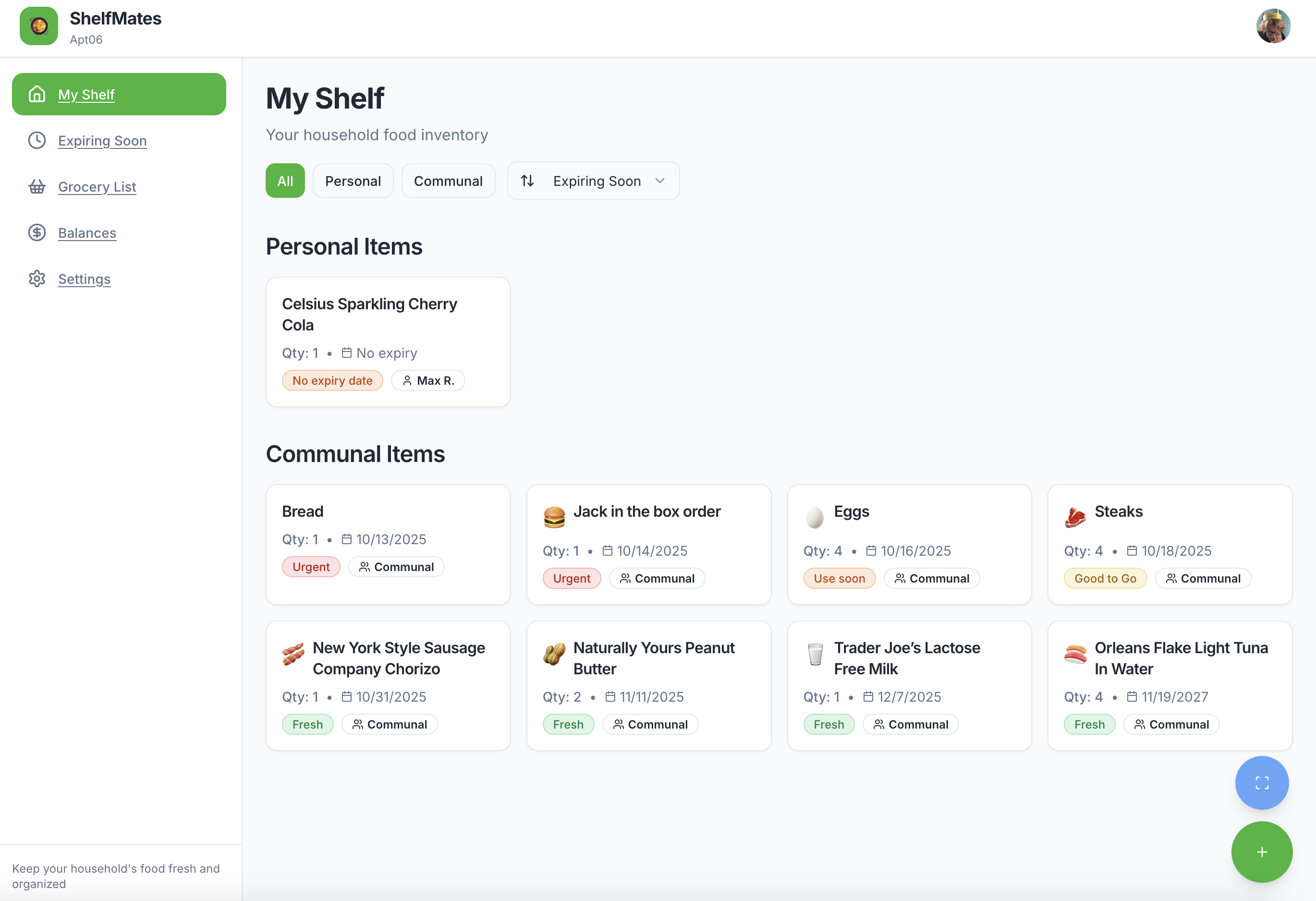This screenshot has width=1316, height=901.
Task: Click the Balances dollar icon
Action: [37, 233]
